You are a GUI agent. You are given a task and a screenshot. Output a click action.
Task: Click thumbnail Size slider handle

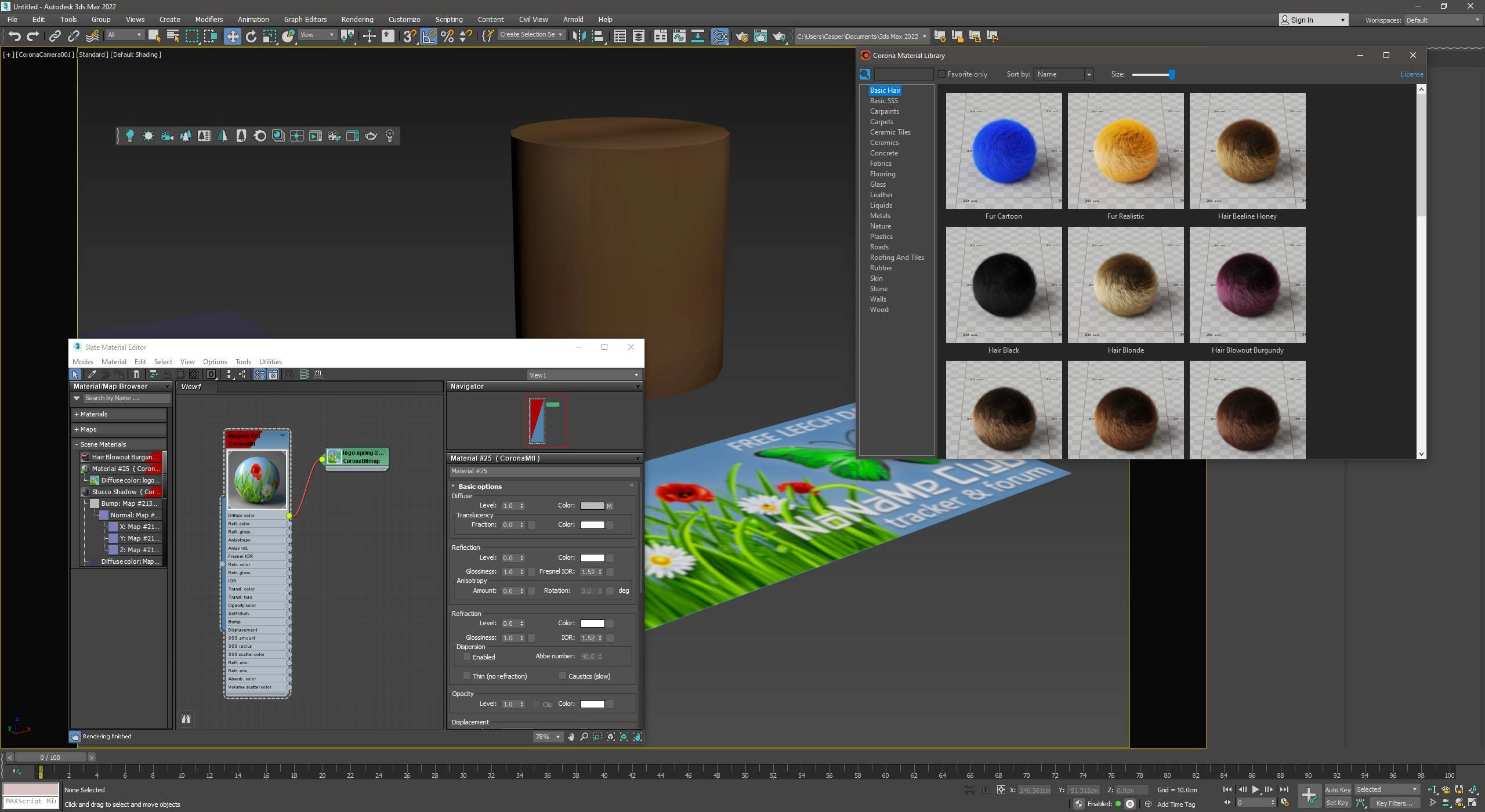(x=1172, y=74)
